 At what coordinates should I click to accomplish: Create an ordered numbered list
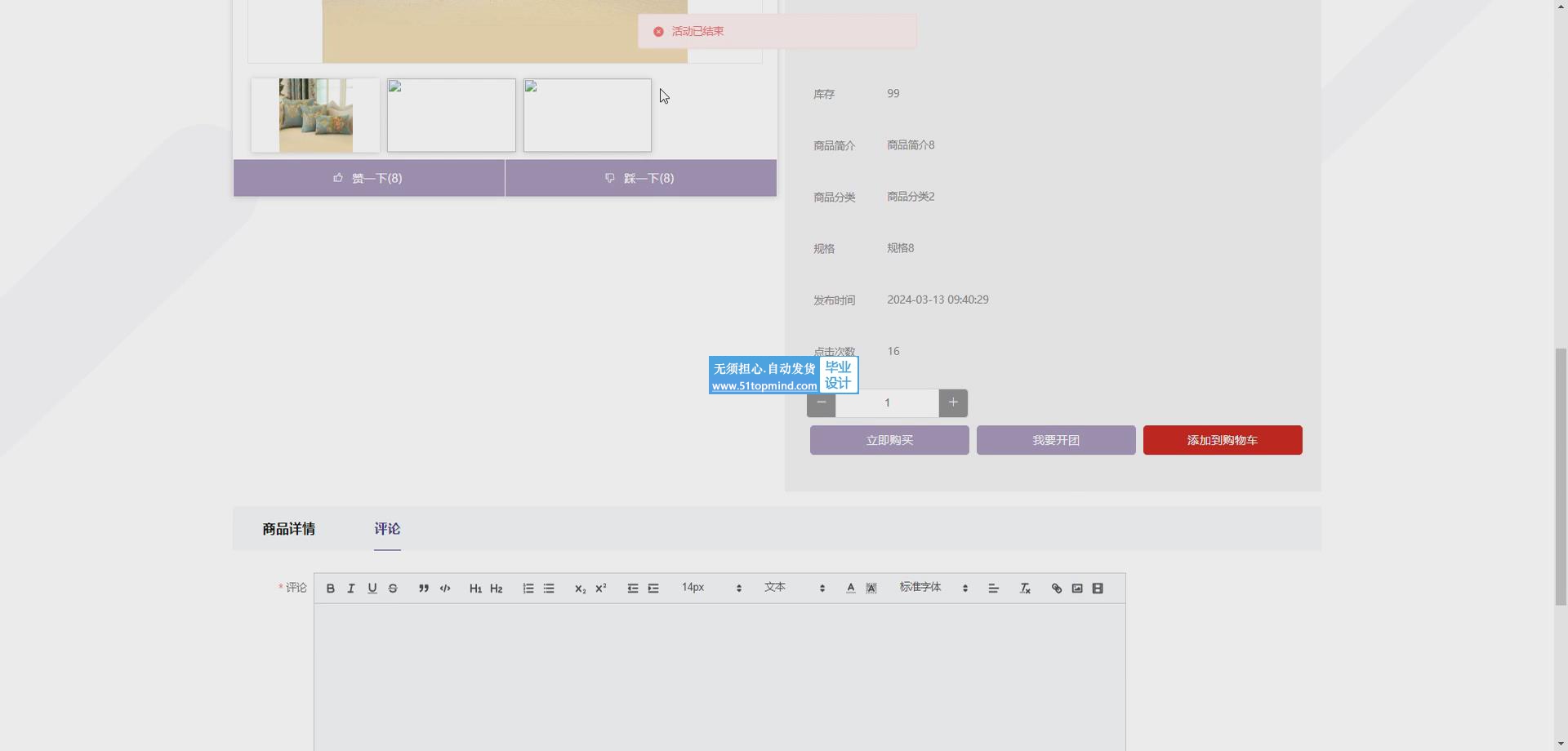pos(528,589)
